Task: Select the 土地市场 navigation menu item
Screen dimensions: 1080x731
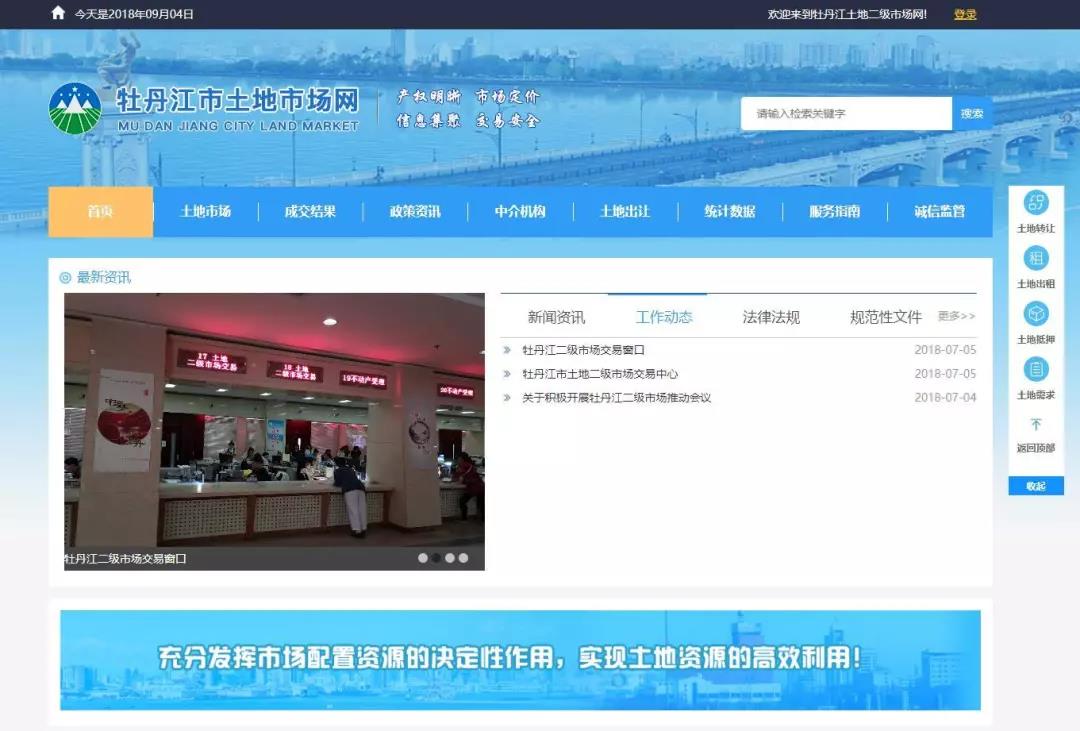Action: (205, 212)
